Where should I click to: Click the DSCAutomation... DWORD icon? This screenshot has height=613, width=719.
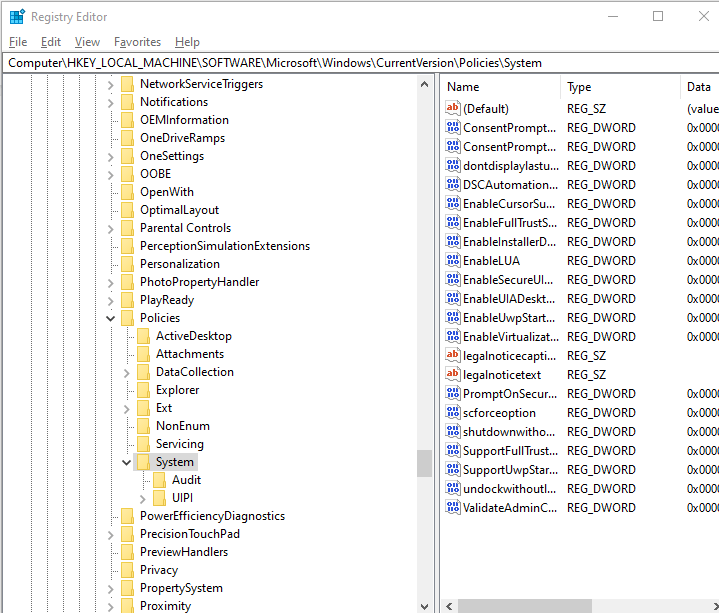click(x=453, y=184)
